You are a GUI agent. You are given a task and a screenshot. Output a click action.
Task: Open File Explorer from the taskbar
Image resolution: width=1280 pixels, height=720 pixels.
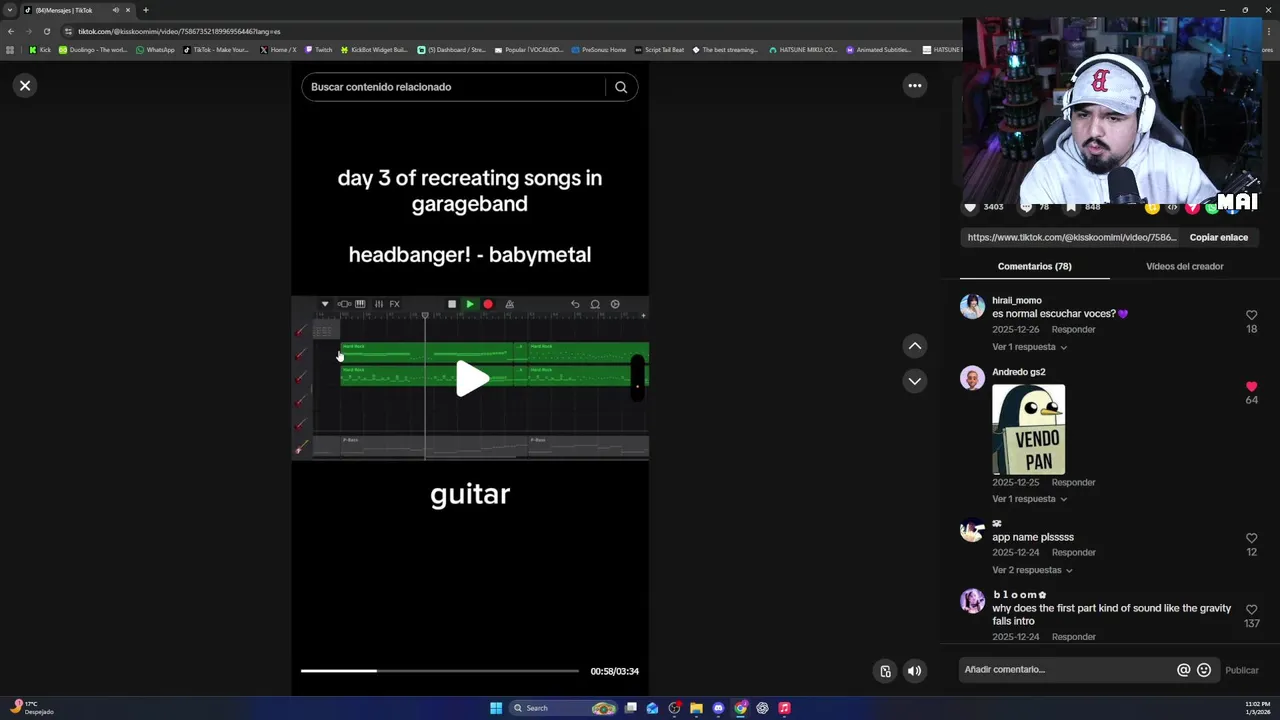[x=696, y=708]
